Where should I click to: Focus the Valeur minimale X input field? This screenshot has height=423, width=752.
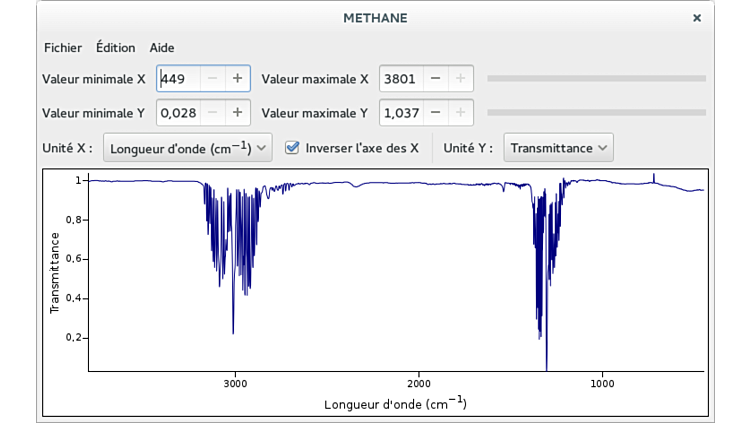(x=177, y=78)
